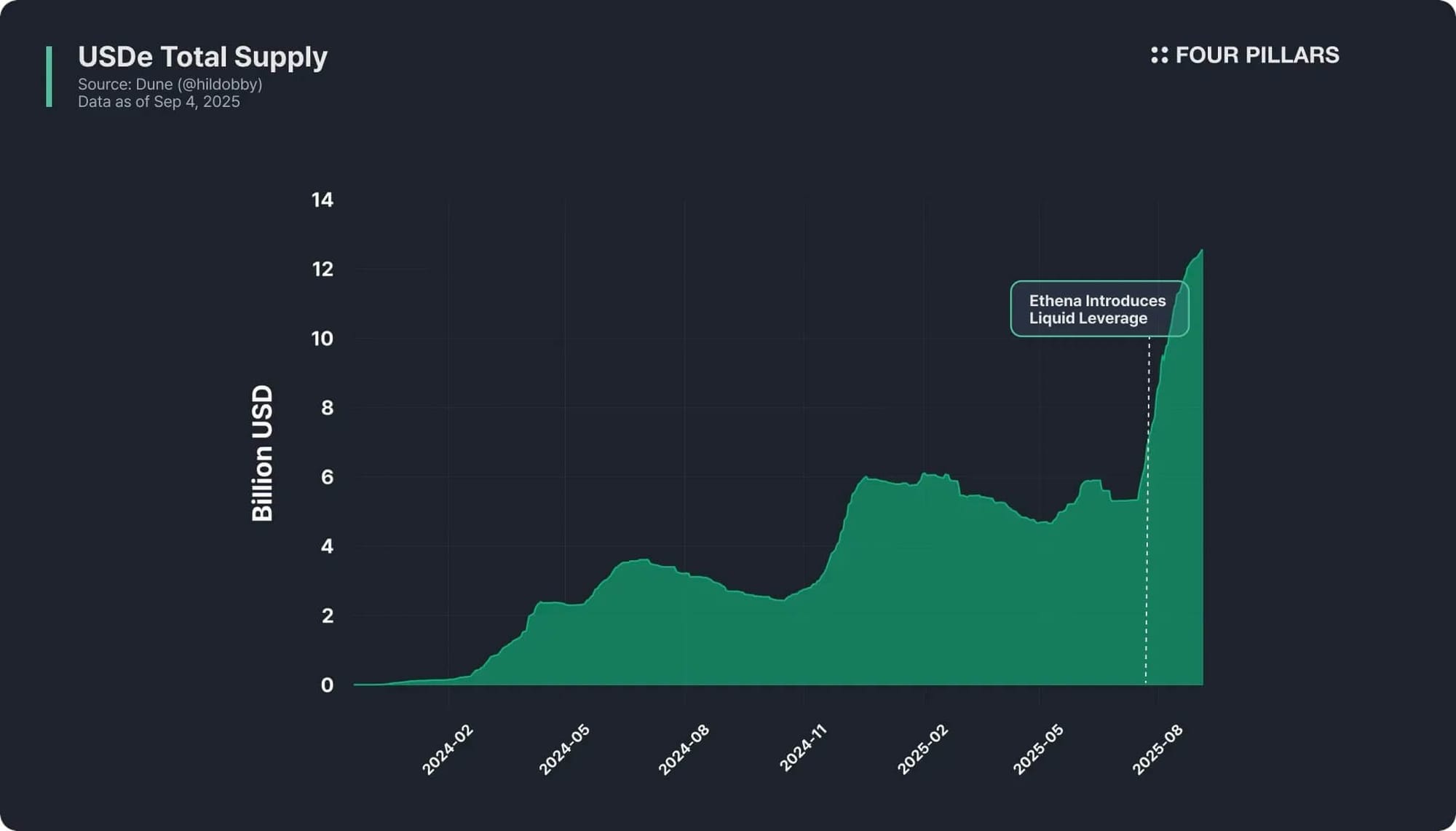Image resolution: width=1456 pixels, height=831 pixels.
Task: Click the USDe Total Supply title
Action: [x=202, y=57]
